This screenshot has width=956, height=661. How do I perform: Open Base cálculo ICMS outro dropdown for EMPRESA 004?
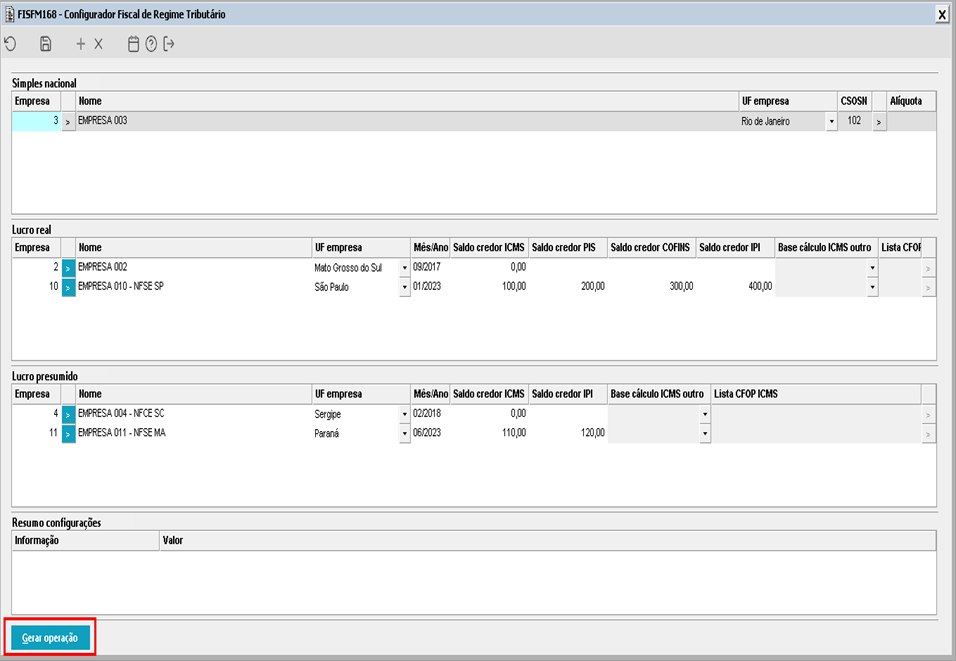tap(705, 415)
